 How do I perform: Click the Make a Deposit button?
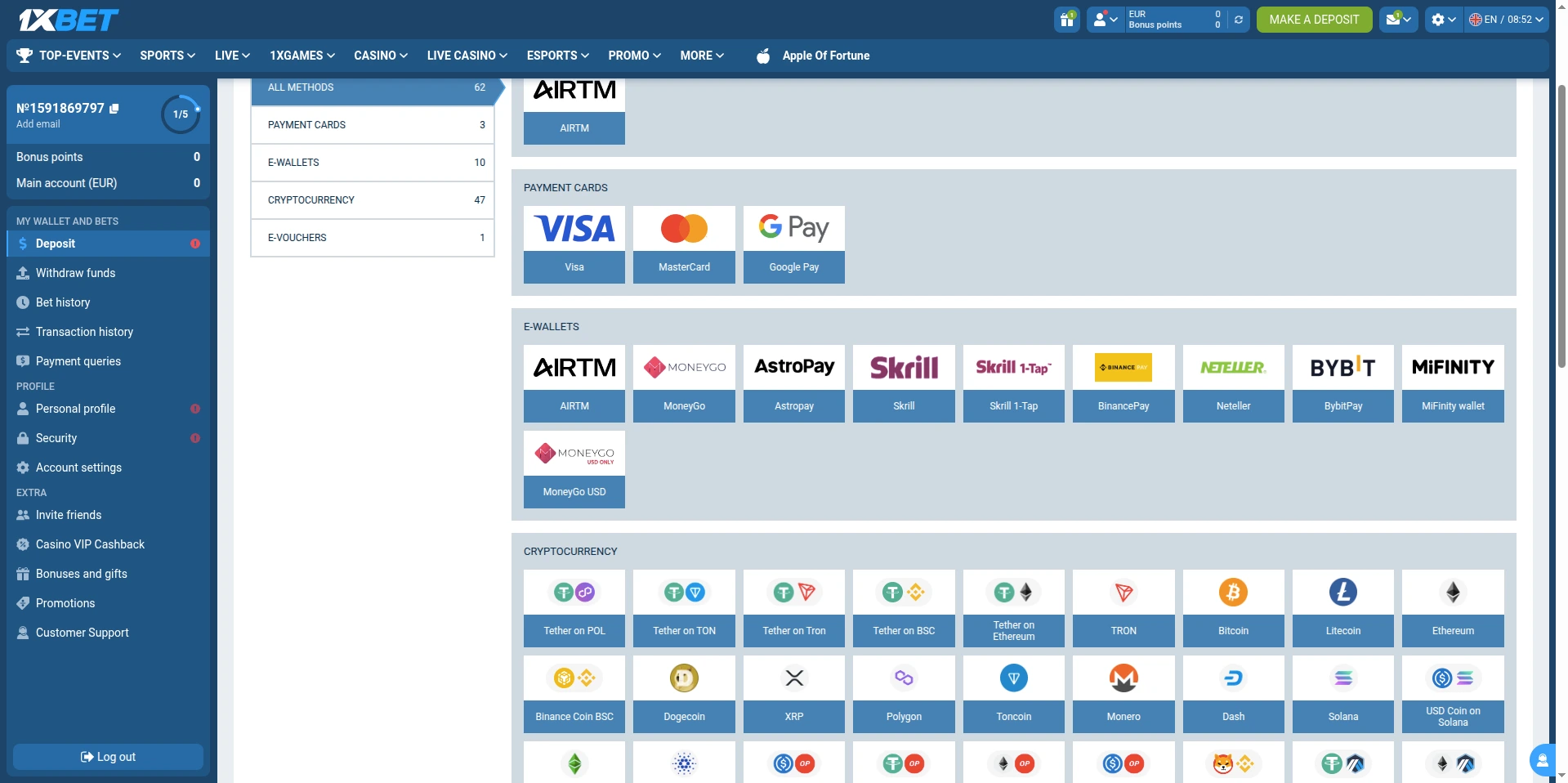(x=1314, y=20)
